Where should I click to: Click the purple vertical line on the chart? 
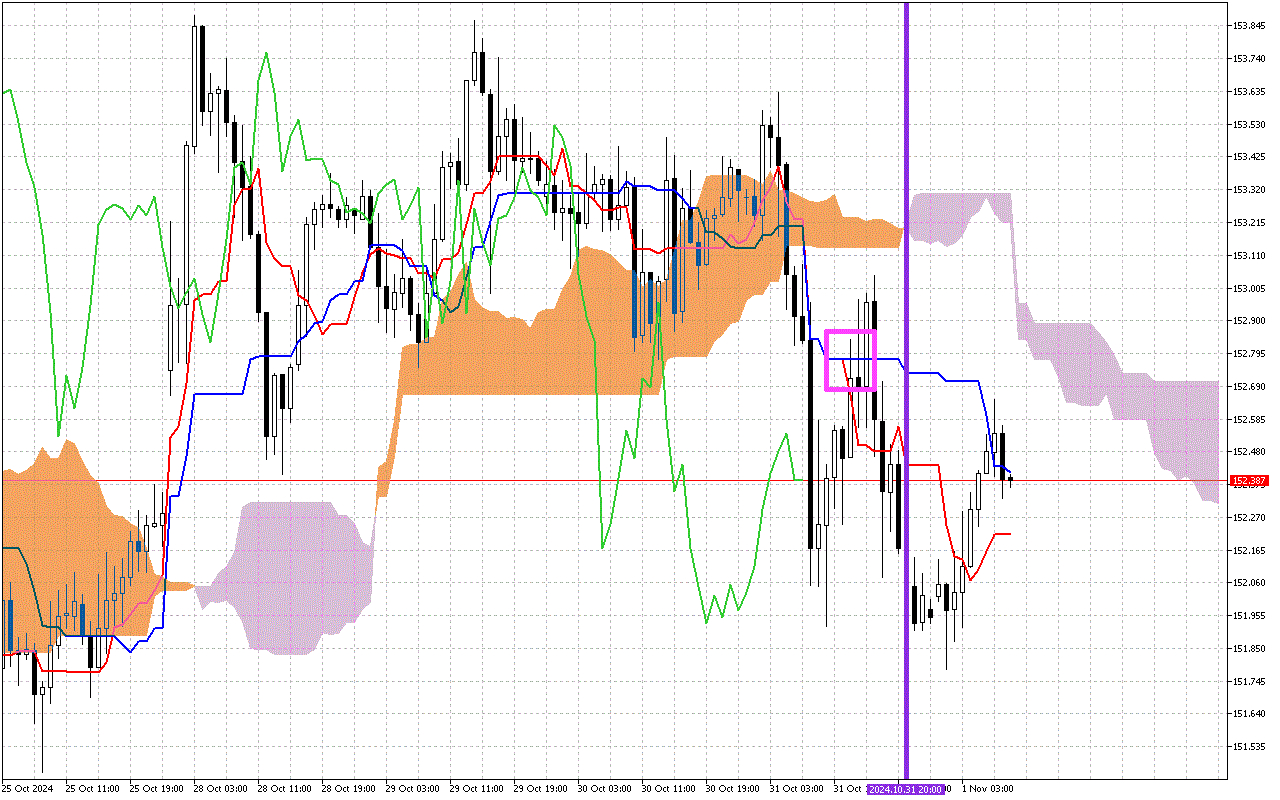tap(907, 390)
